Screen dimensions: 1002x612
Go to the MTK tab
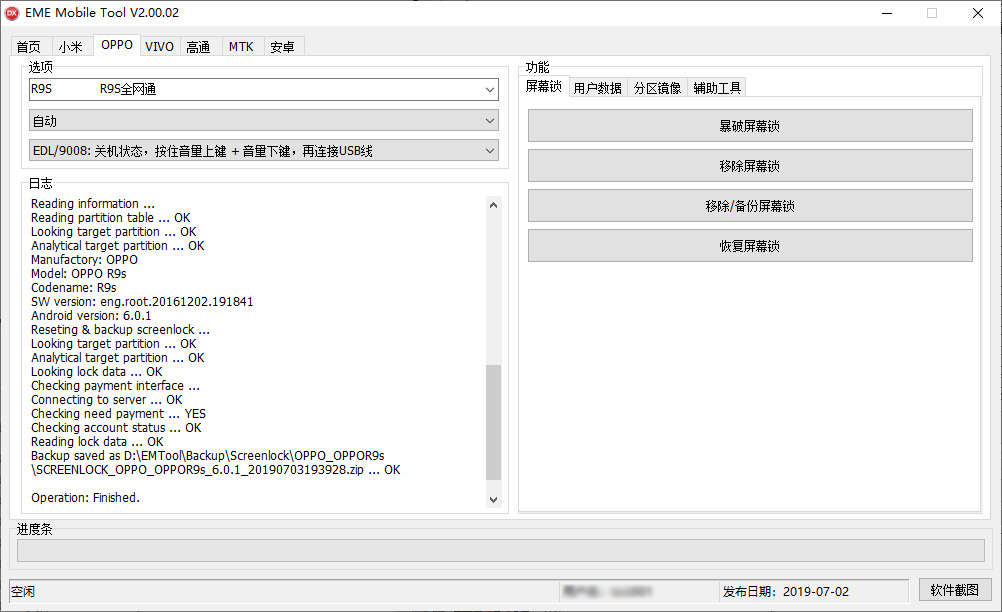pyautogui.click(x=241, y=47)
